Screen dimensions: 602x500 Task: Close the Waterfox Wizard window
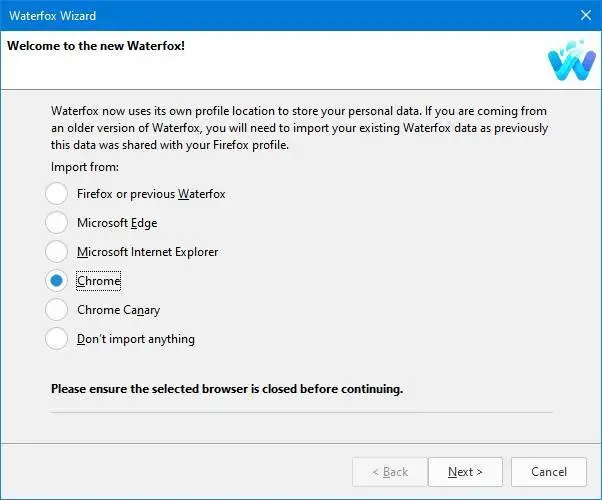pos(585,15)
